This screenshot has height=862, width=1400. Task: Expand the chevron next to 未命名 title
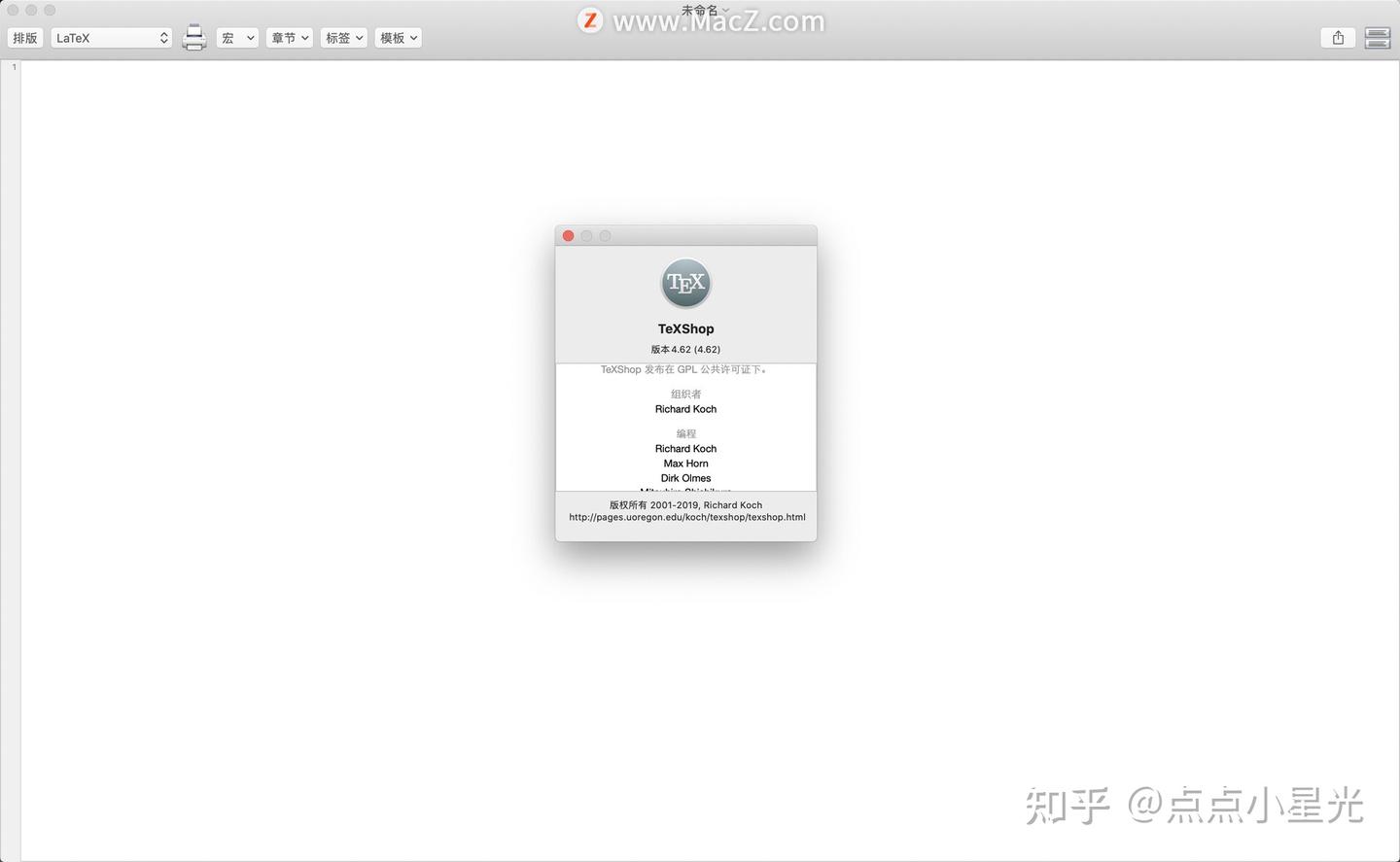724,10
